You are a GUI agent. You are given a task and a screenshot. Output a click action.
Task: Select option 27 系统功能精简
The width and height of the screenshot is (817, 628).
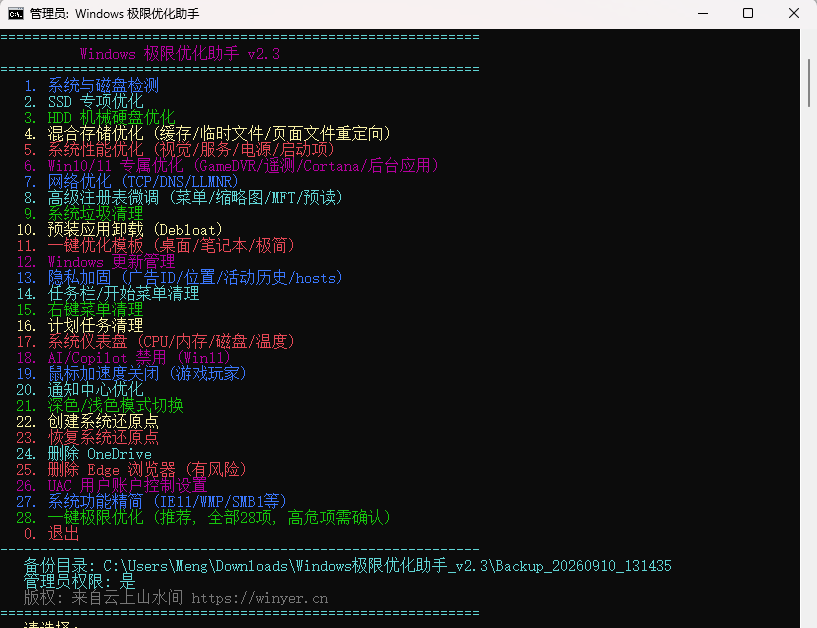pyautogui.click(x=151, y=502)
